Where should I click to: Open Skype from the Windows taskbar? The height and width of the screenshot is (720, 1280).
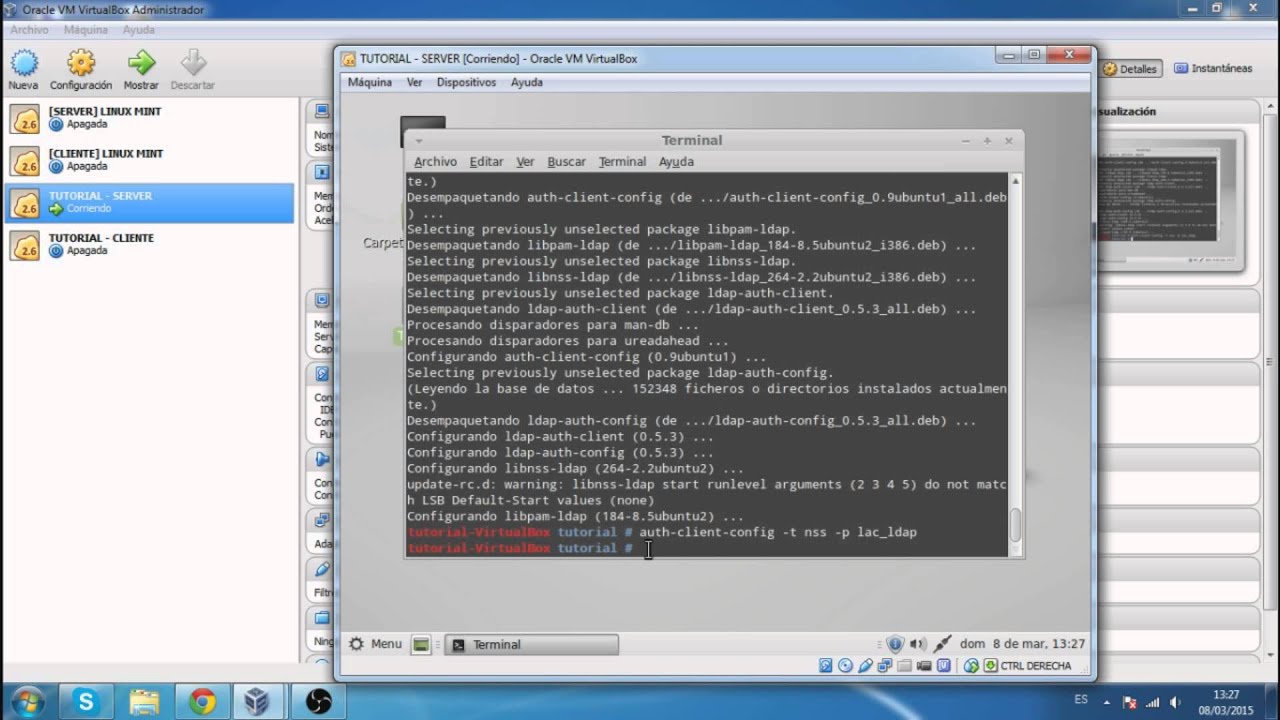[85, 702]
